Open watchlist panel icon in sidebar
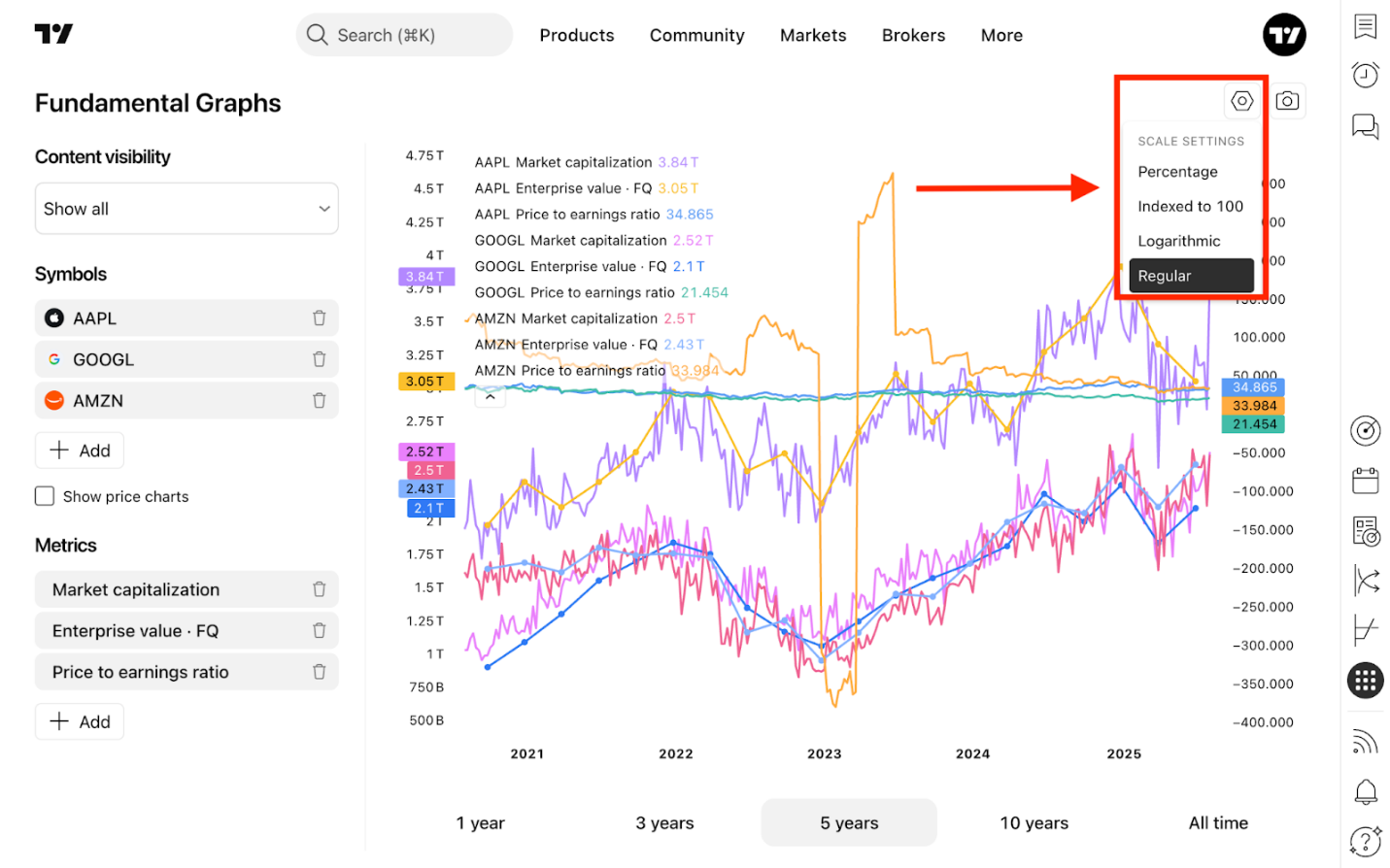The height and width of the screenshot is (868, 1390). 1365,26
